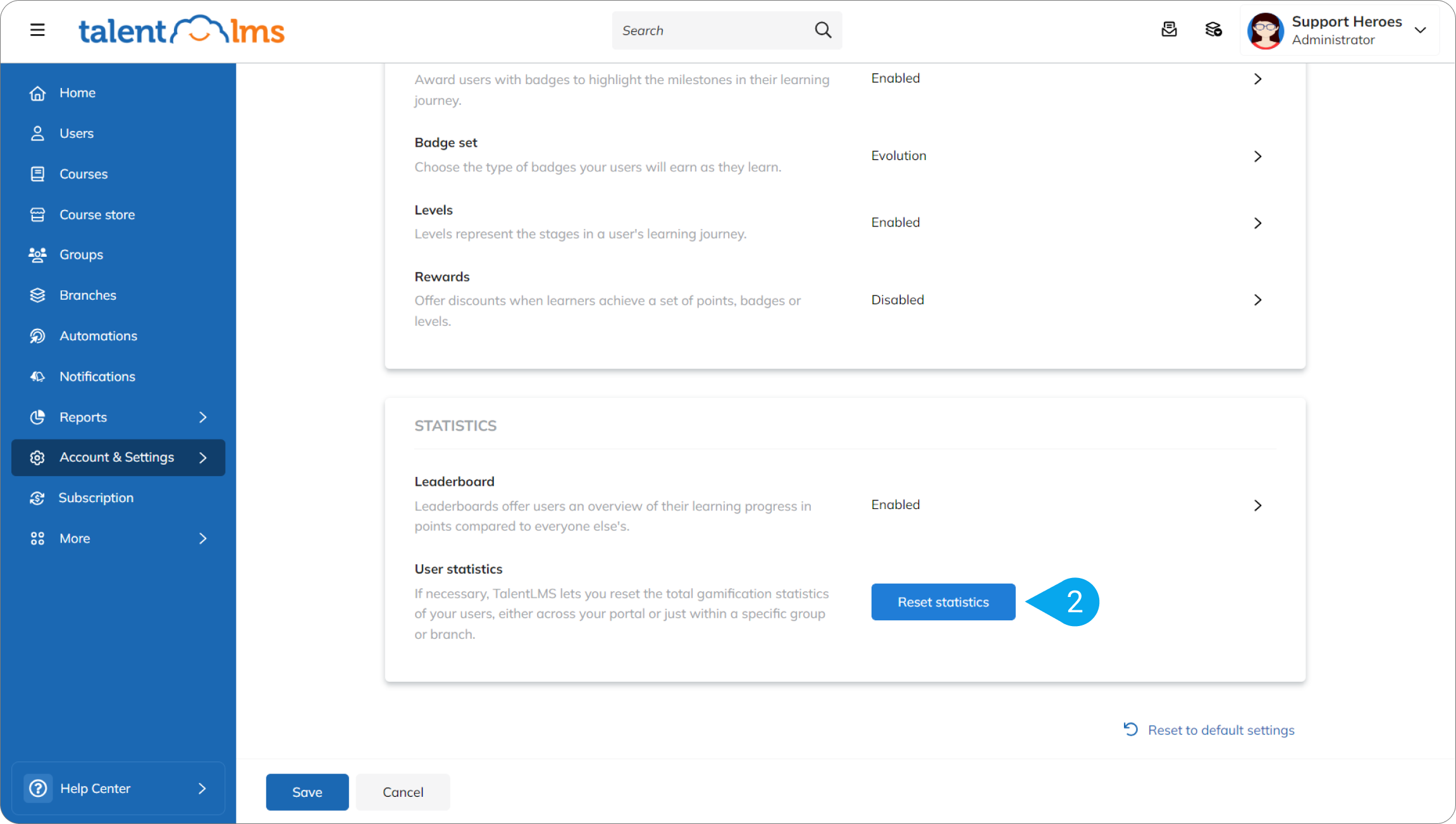
Task: Open the branches switcher icon in header
Action: coord(1213,30)
